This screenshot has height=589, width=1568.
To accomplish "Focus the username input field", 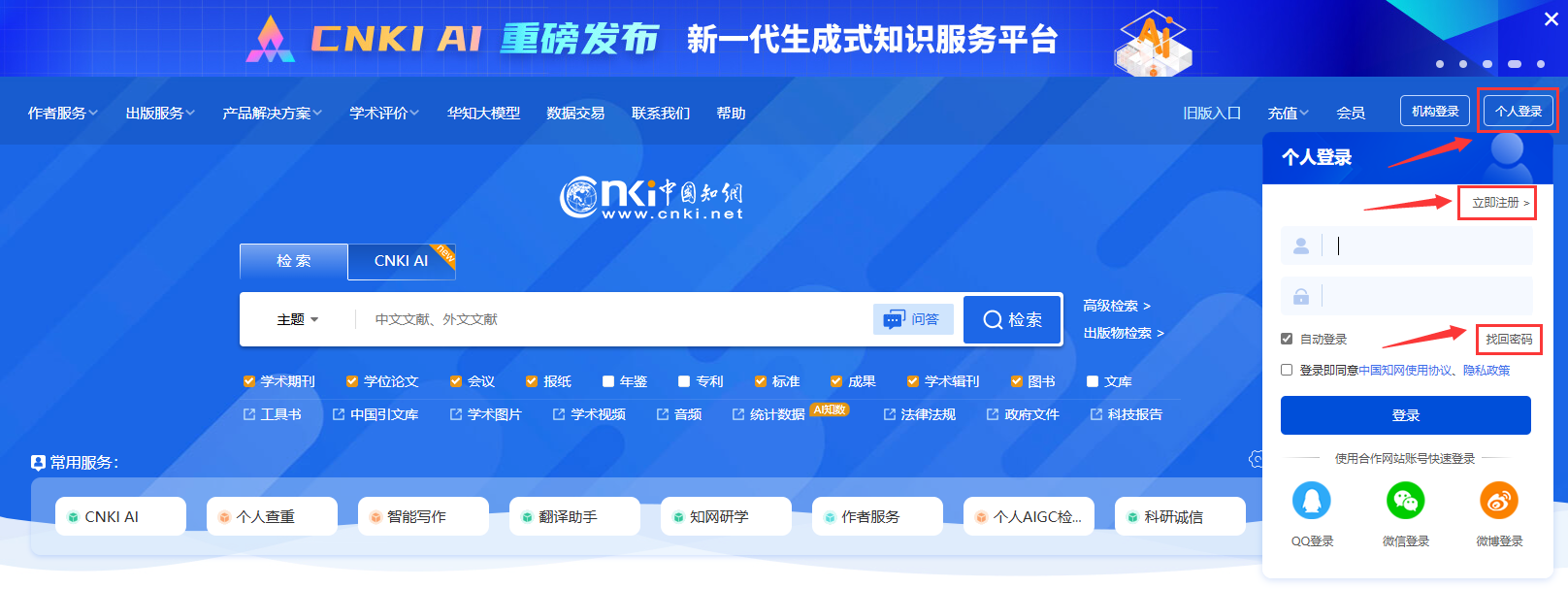I will [x=1407, y=245].
